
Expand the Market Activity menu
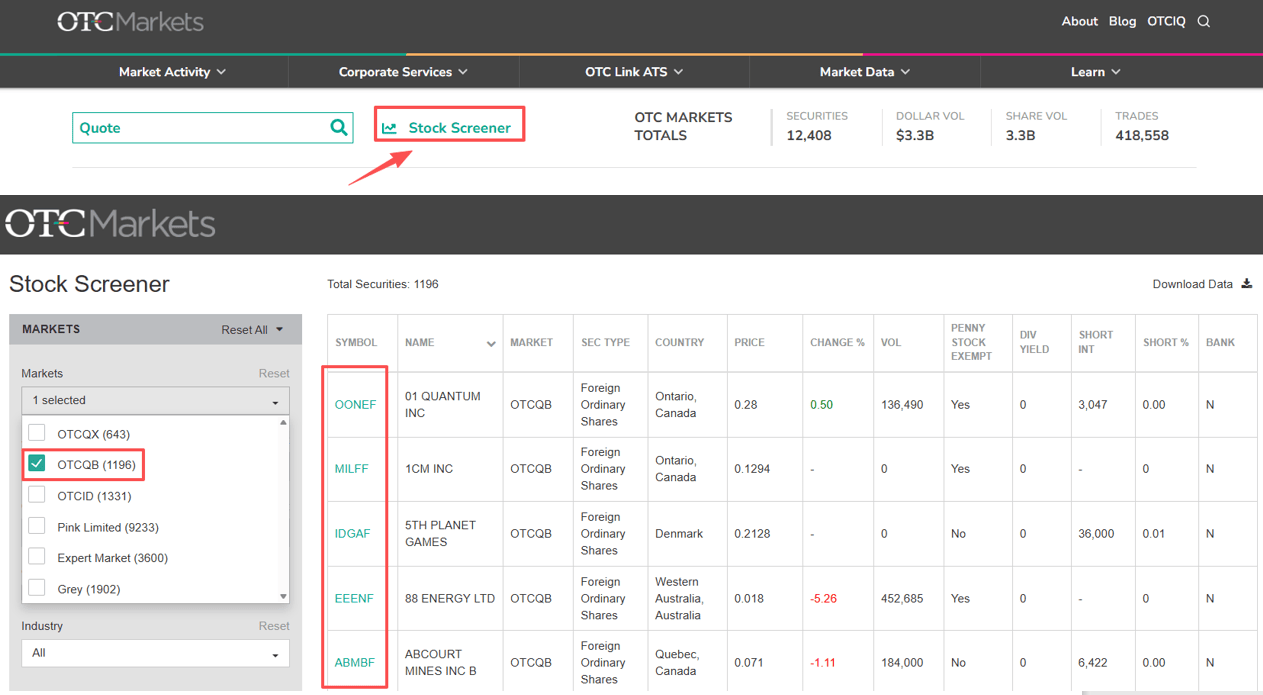point(172,72)
